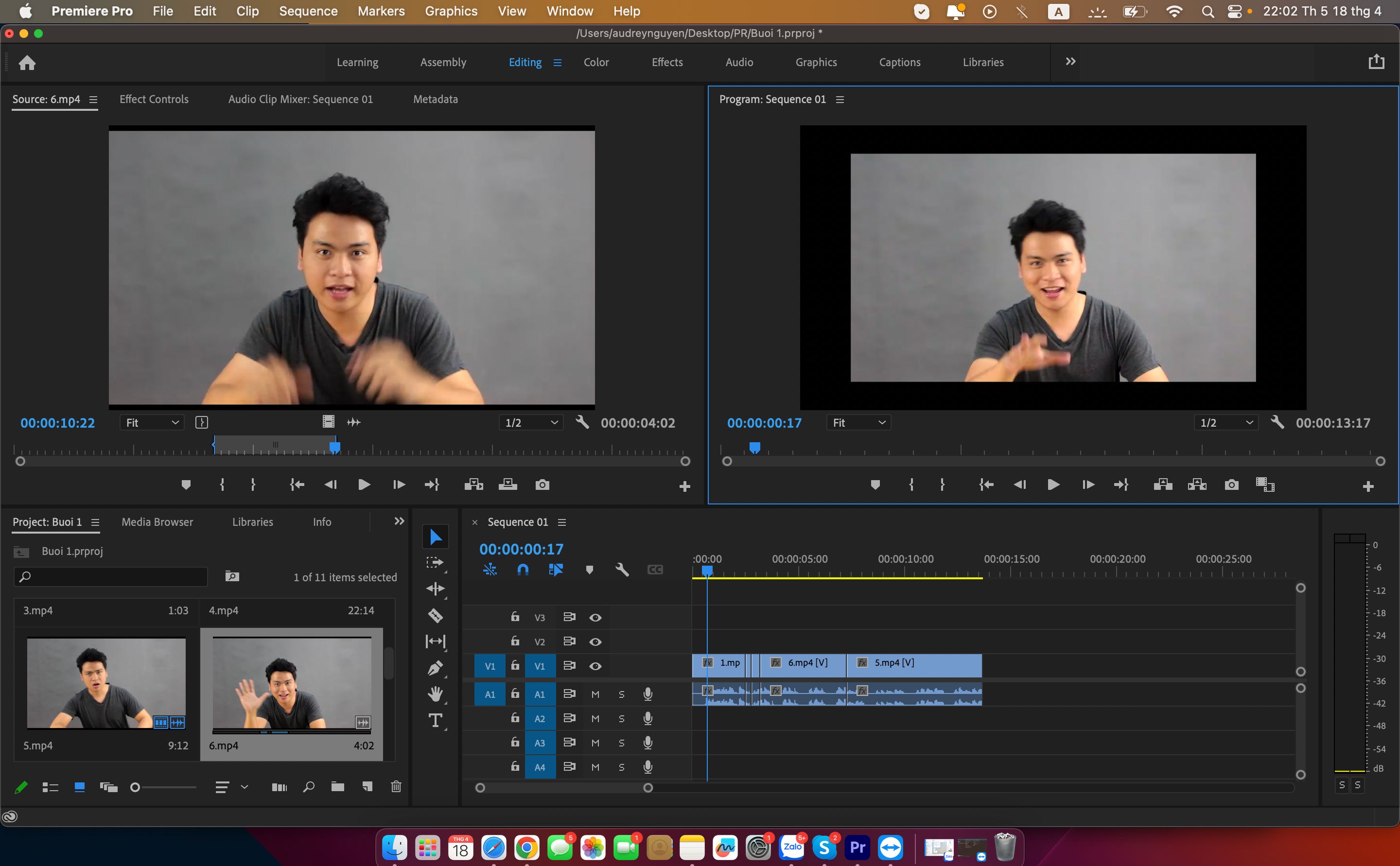Activate the Selection arrow tool
The image size is (1400, 866).
pyautogui.click(x=436, y=537)
